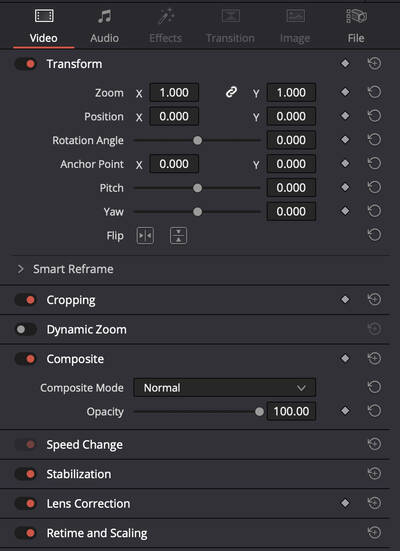Reset the Zoom parameter
Screen dimensions: 400x551
point(374,92)
